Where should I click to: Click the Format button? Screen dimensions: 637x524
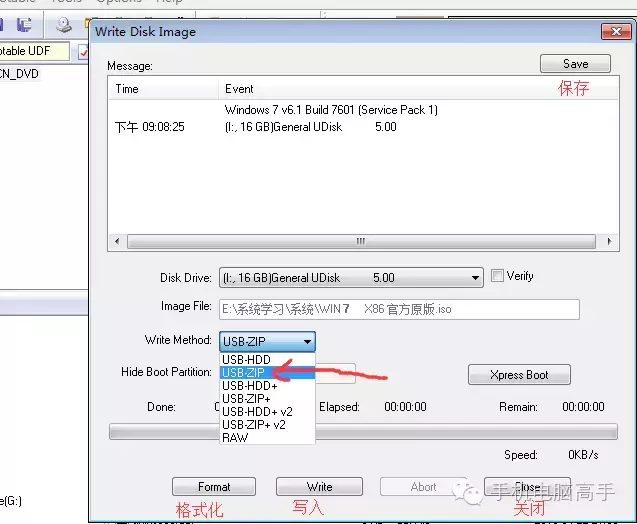(x=214, y=487)
